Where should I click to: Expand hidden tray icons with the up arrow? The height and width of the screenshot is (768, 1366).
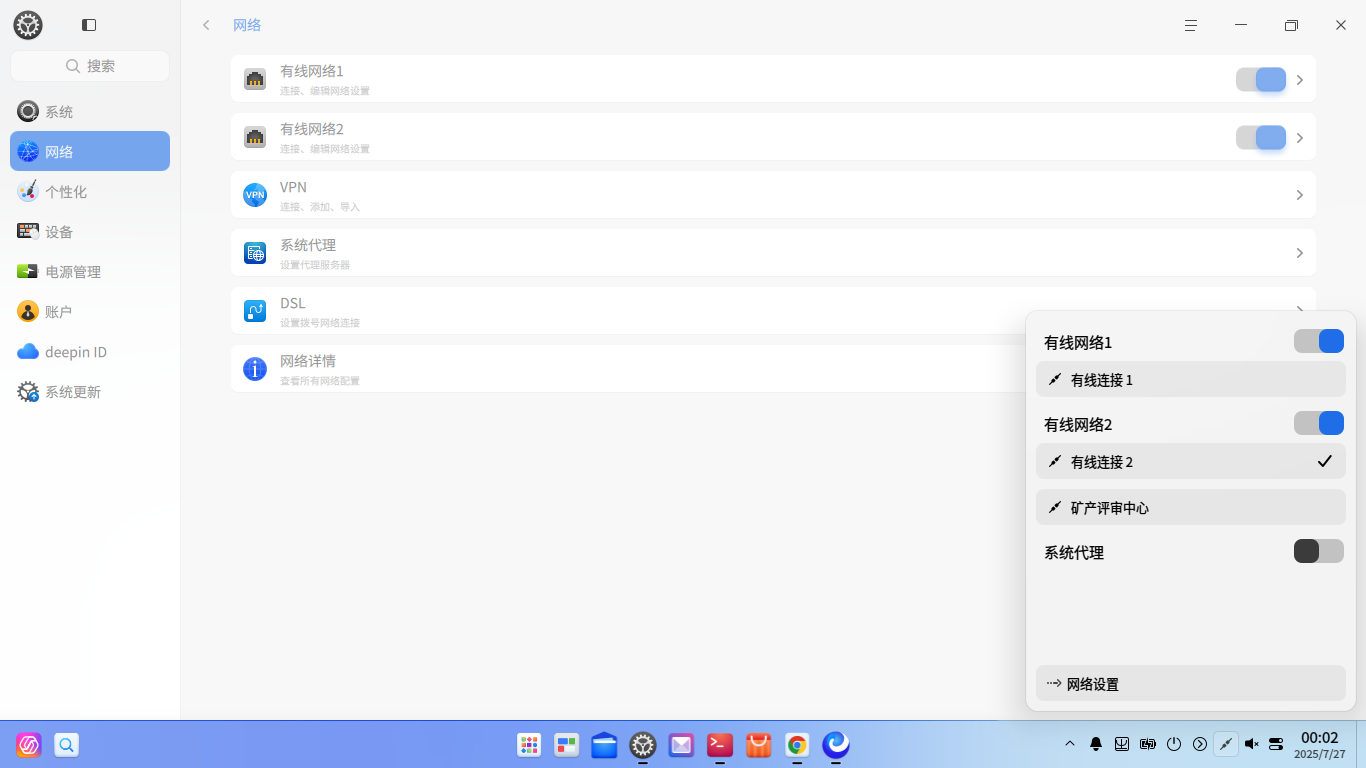1070,744
